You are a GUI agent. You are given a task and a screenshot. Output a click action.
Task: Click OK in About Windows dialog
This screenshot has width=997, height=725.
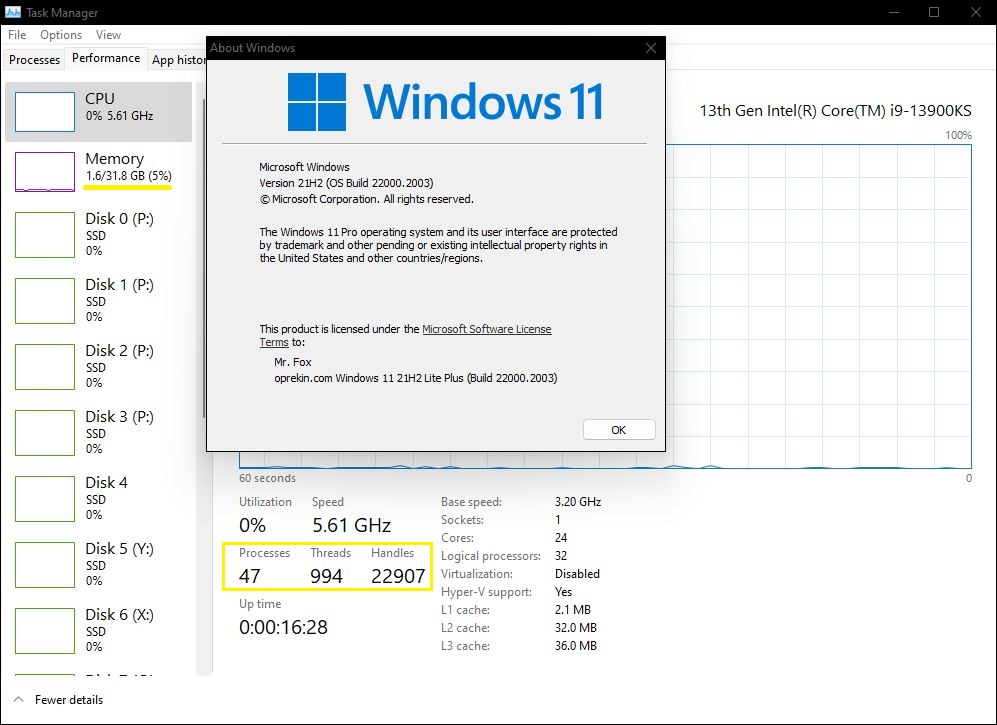(x=619, y=430)
